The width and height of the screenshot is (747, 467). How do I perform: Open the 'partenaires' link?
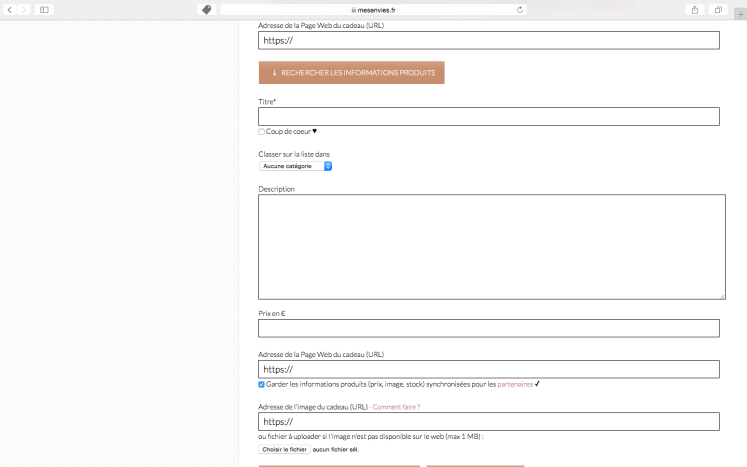tap(515, 384)
